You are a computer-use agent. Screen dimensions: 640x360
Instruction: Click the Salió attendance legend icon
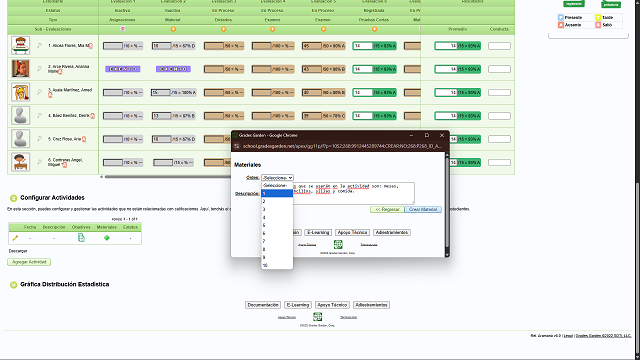point(598,25)
